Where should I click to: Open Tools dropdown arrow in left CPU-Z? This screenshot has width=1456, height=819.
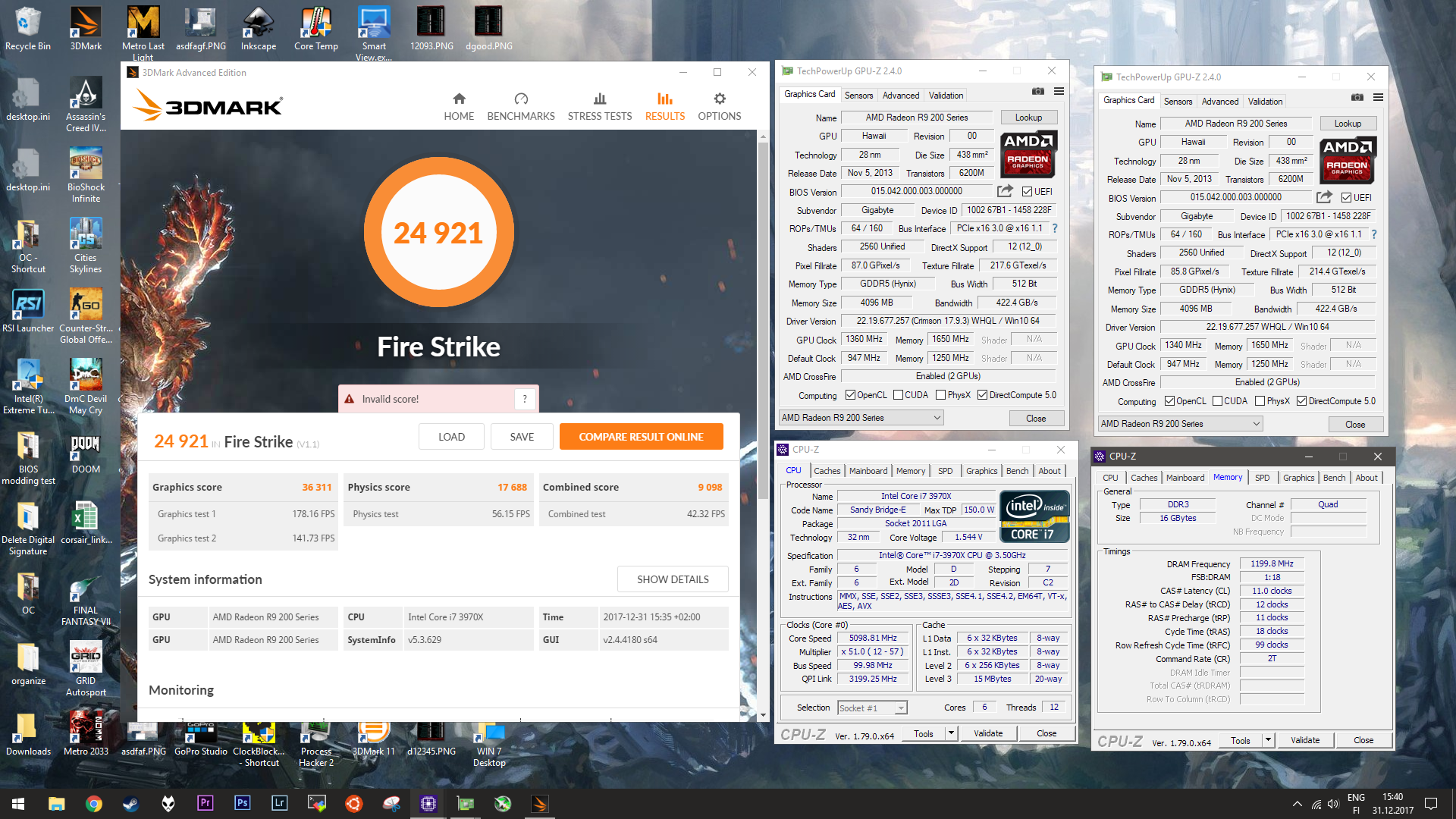click(951, 733)
